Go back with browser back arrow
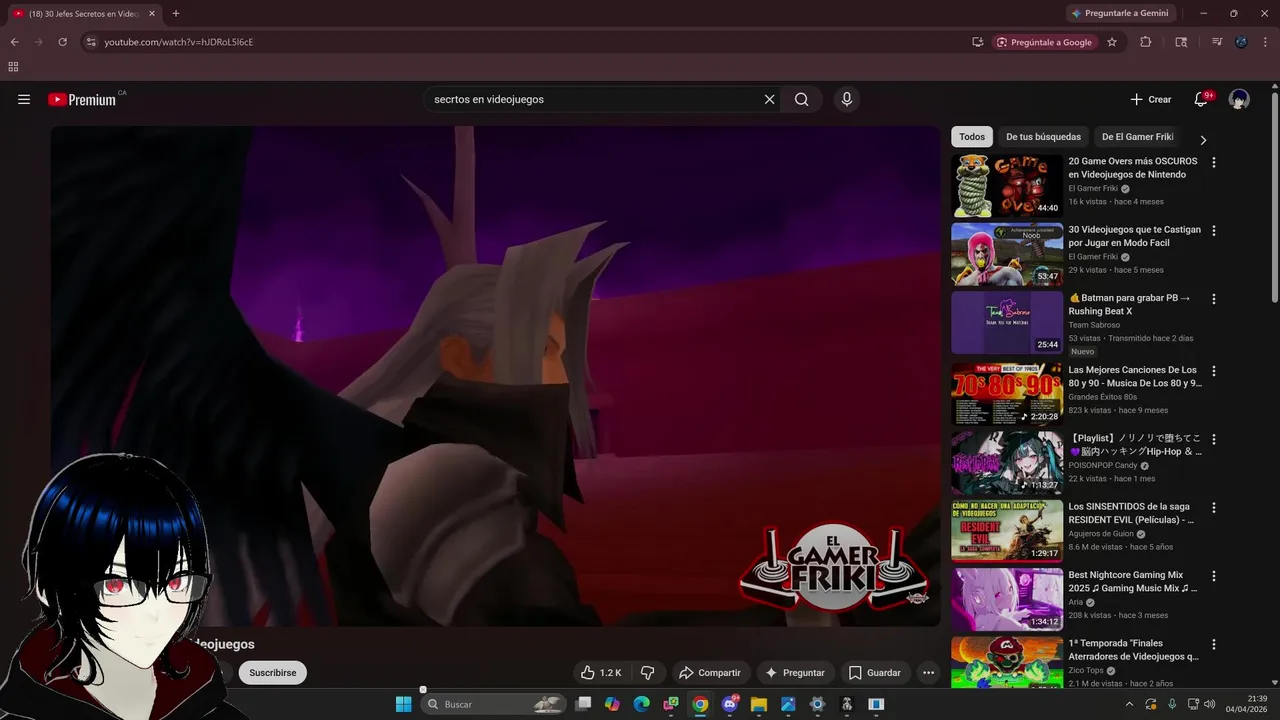The width and height of the screenshot is (1280, 720). coord(14,42)
